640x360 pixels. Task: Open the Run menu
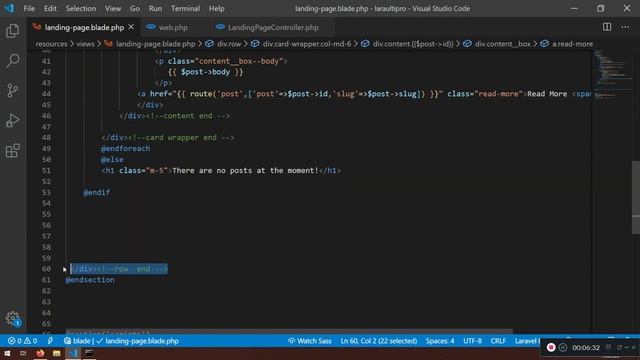[155, 8]
